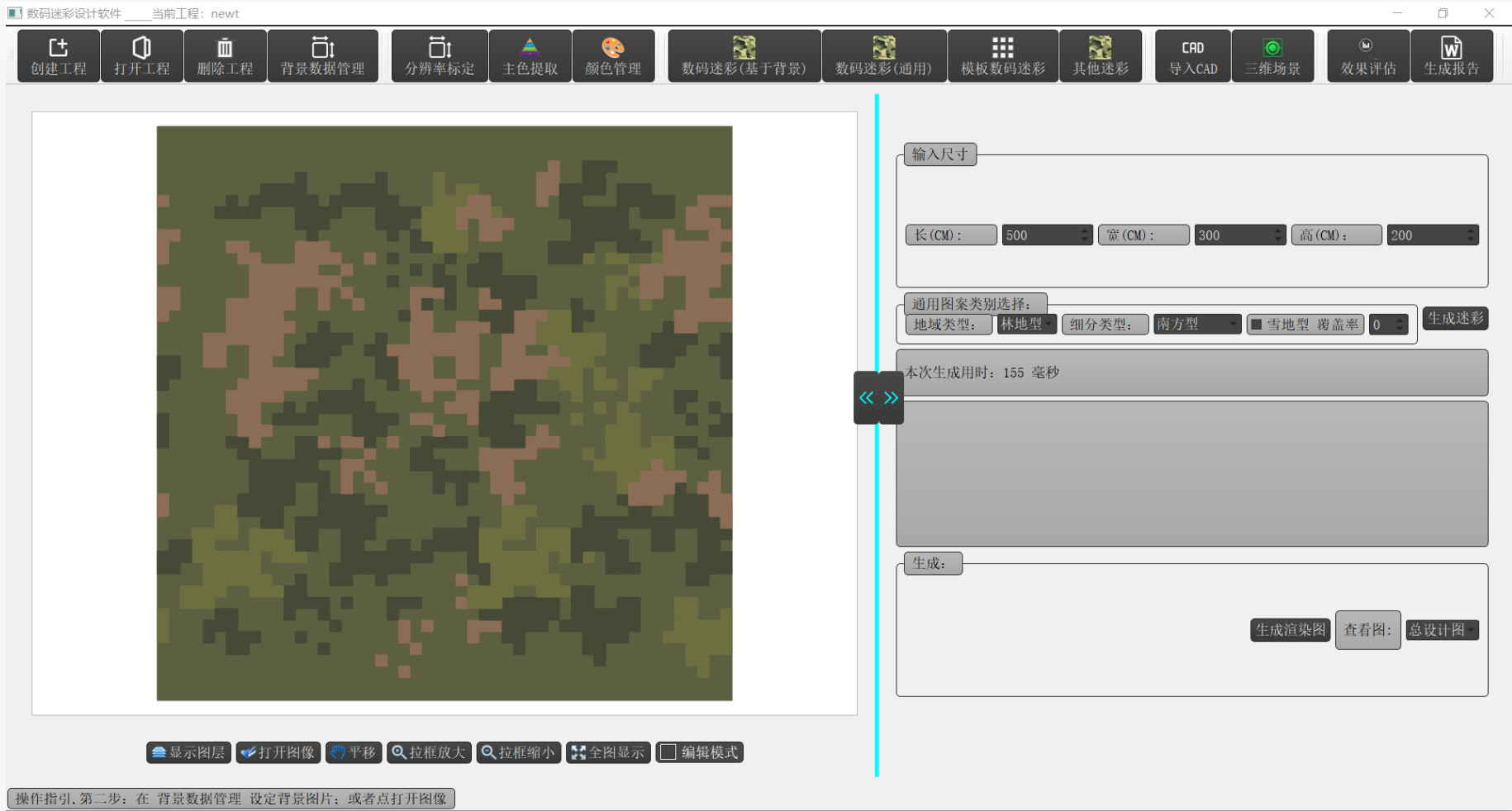Open 地域类型 dropdown showing 林地型
The width and height of the screenshot is (1512, 811).
[x=1027, y=325]
